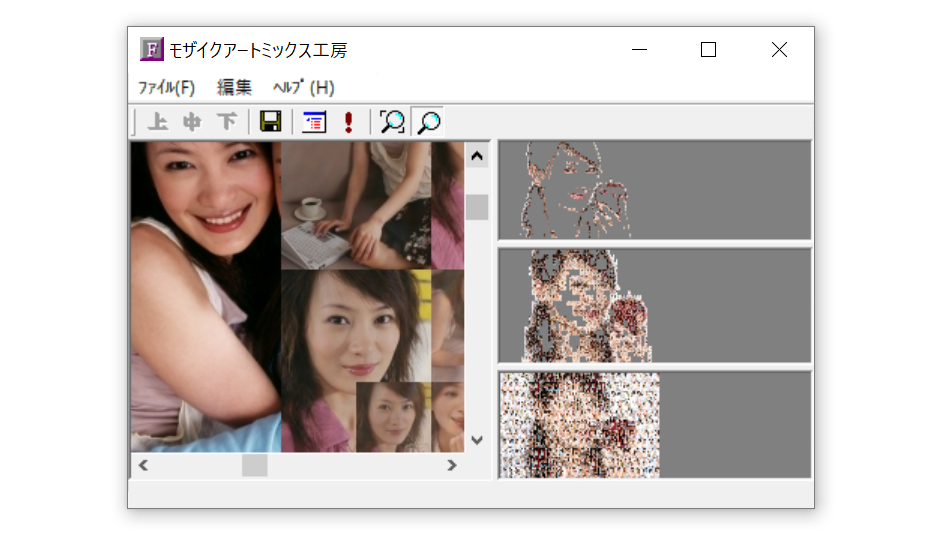The width and height of the screenshot is (950, 540).
Task: Click the vertical scrollbar thumb
Action: pyautogui.click(x=477, y=207)
